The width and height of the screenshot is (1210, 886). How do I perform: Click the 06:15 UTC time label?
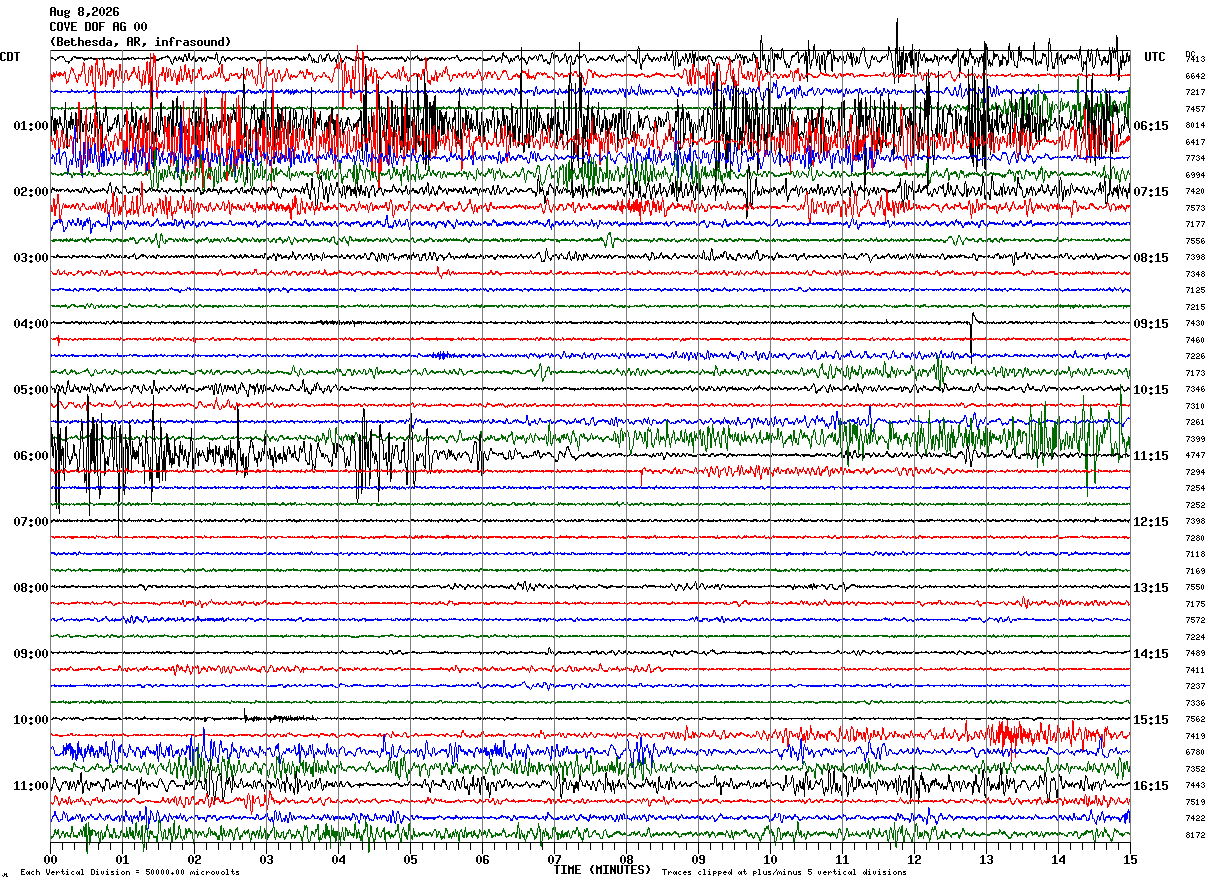[x=1151, y=126]
